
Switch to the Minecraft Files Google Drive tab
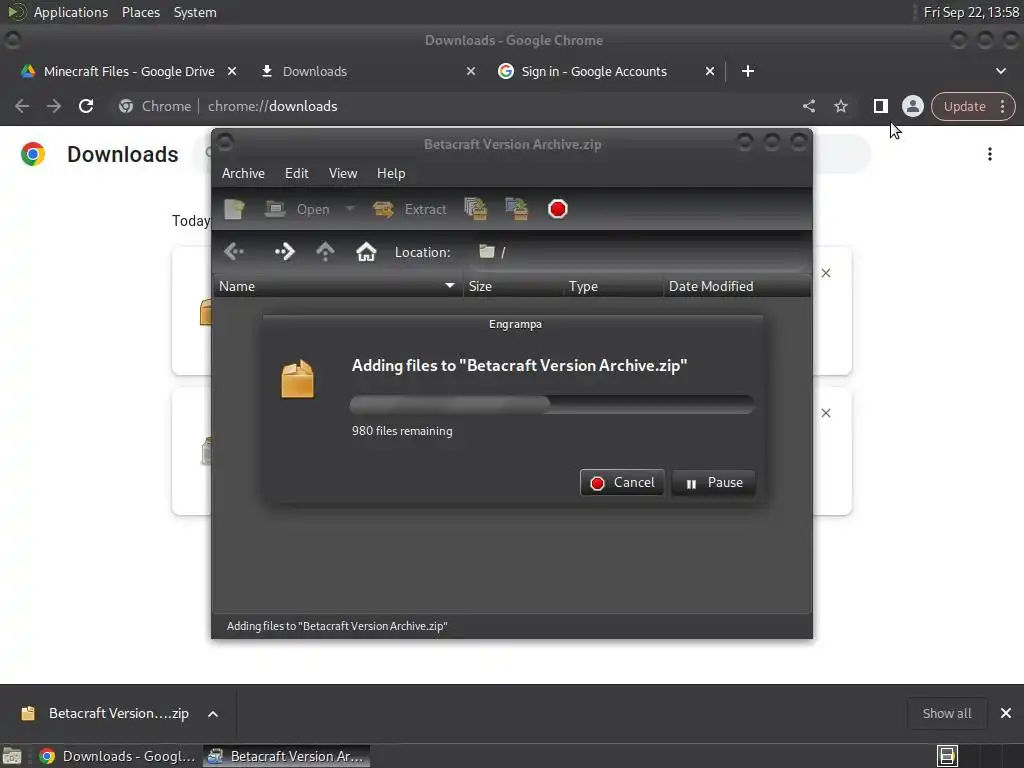[x=129, y=71]
